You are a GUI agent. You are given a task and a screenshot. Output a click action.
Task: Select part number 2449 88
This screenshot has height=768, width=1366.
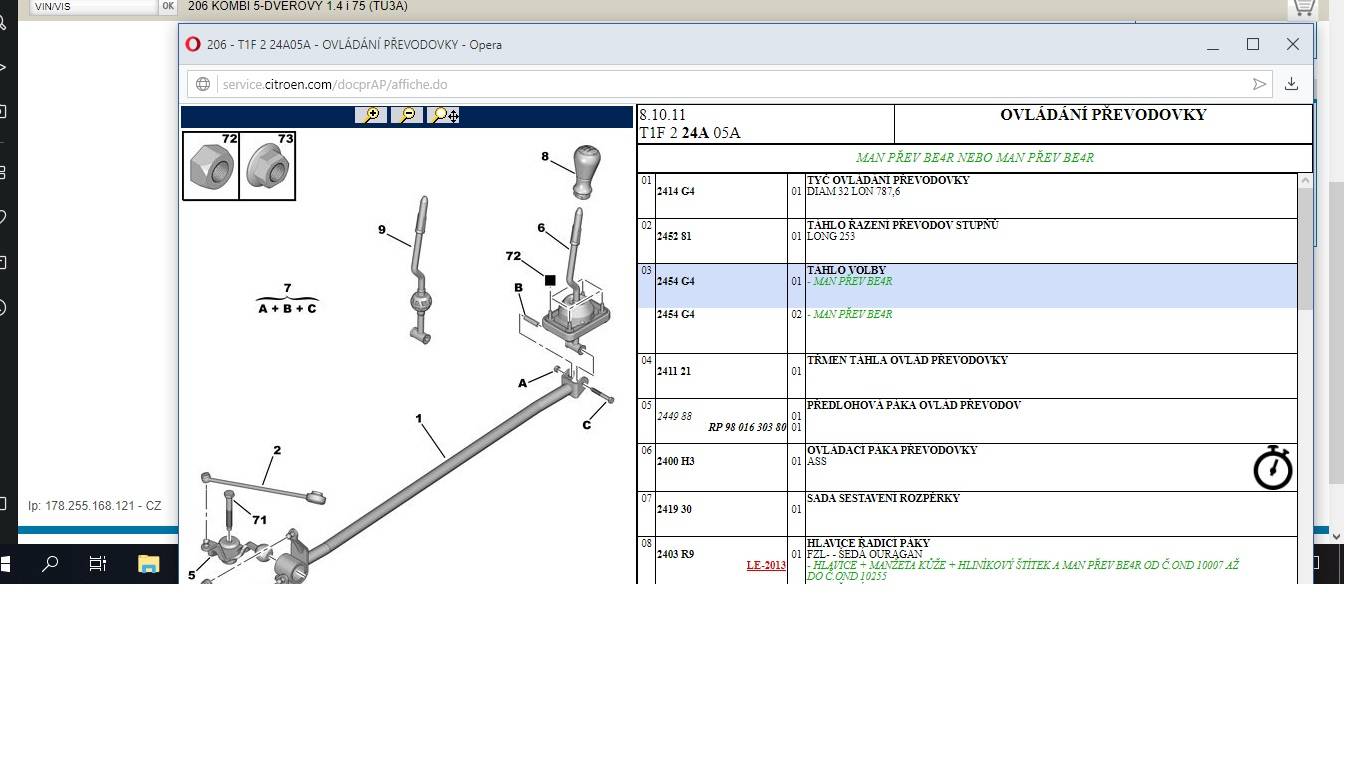[x=674, y=416]
